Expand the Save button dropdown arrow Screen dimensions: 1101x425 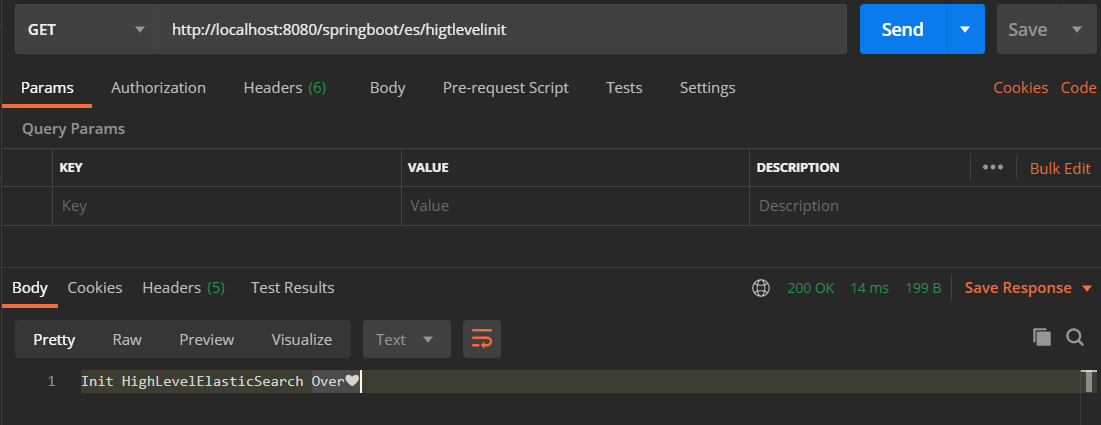point(1077,30)
